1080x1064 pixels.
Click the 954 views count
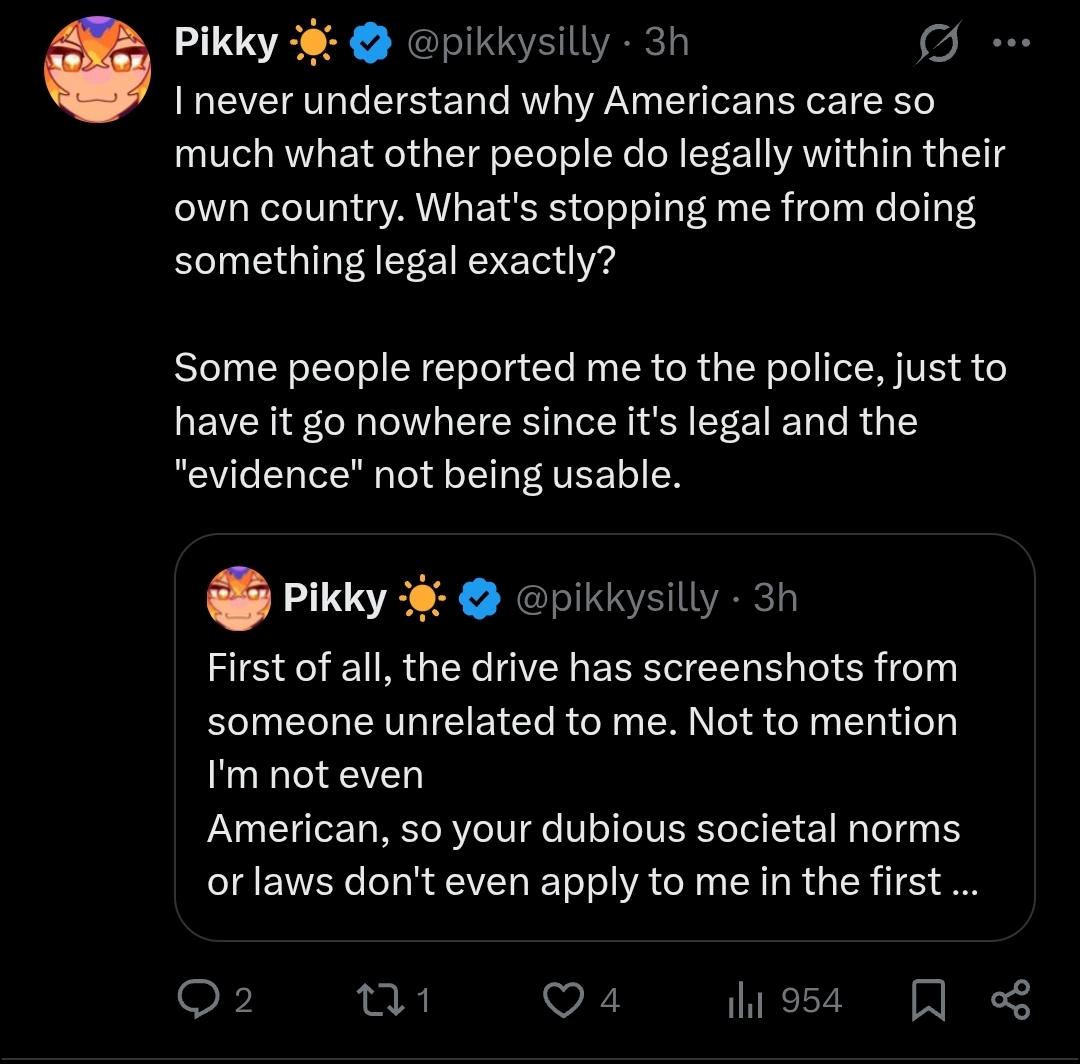[x=811, y=1000]
